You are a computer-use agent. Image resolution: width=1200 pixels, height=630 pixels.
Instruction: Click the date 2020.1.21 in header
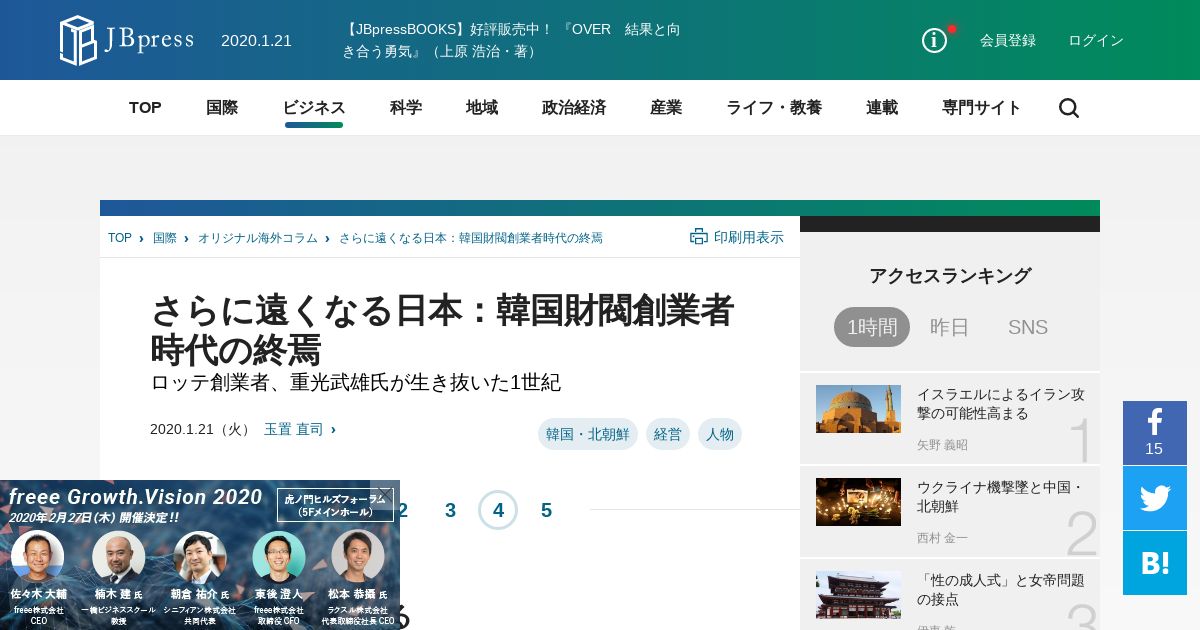pos(256,41)
